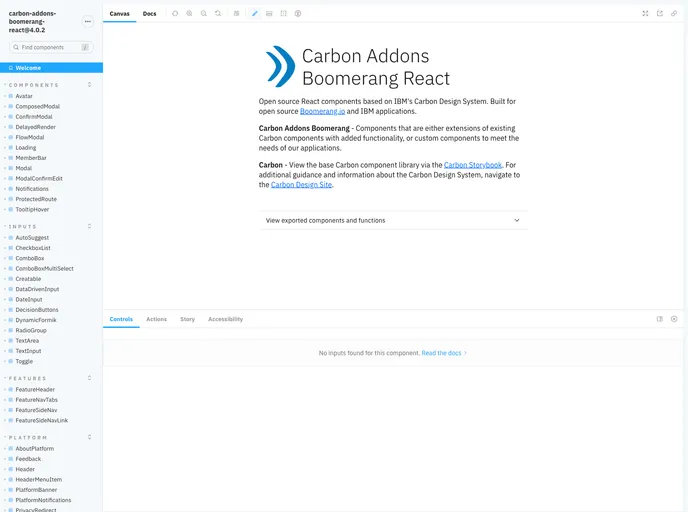Open the CheckboxList component entry
Viewport: 688px width, 512px height.
coord(33,248)
